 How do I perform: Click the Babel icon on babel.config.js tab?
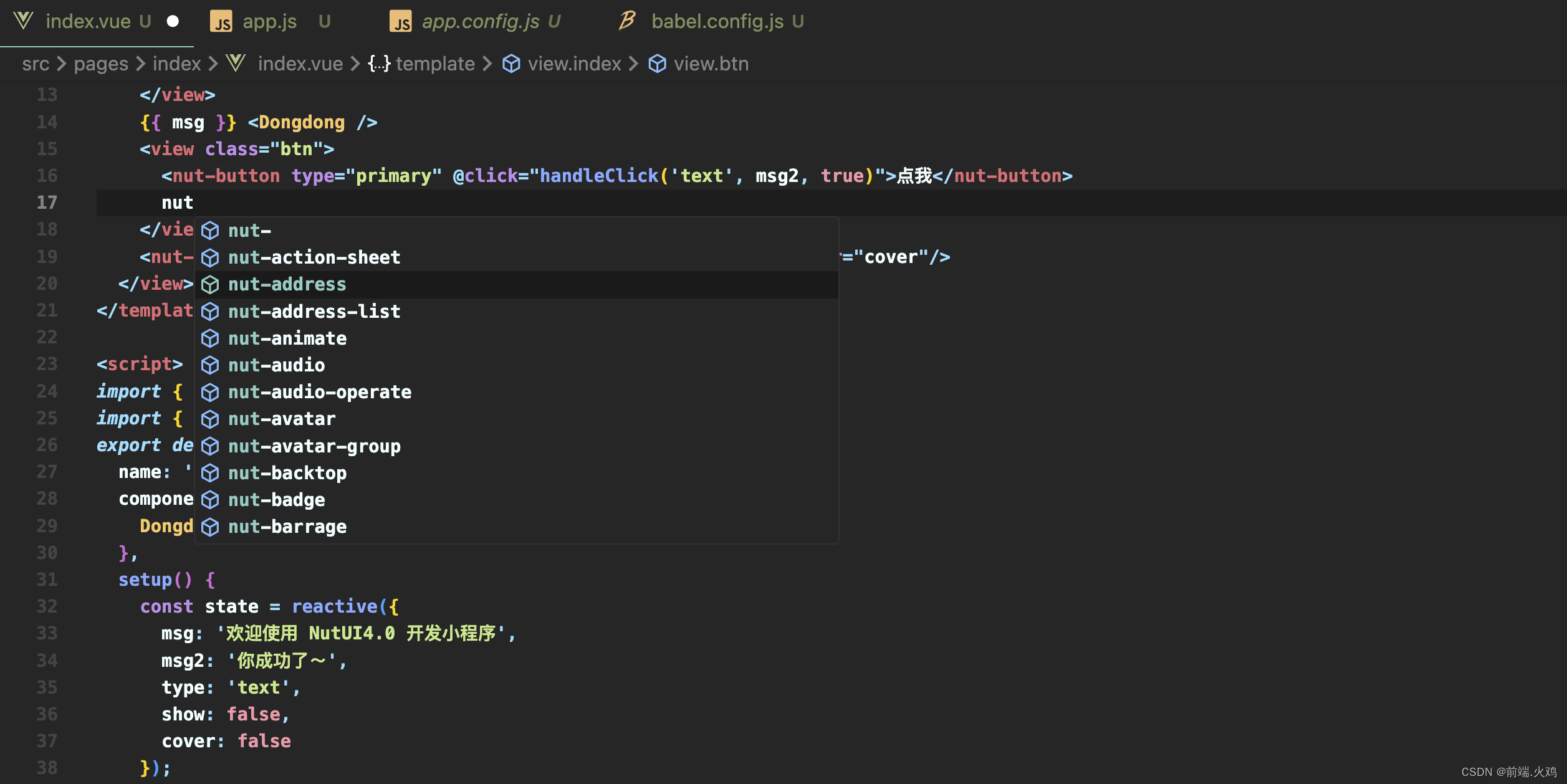(x=627, y=21)
